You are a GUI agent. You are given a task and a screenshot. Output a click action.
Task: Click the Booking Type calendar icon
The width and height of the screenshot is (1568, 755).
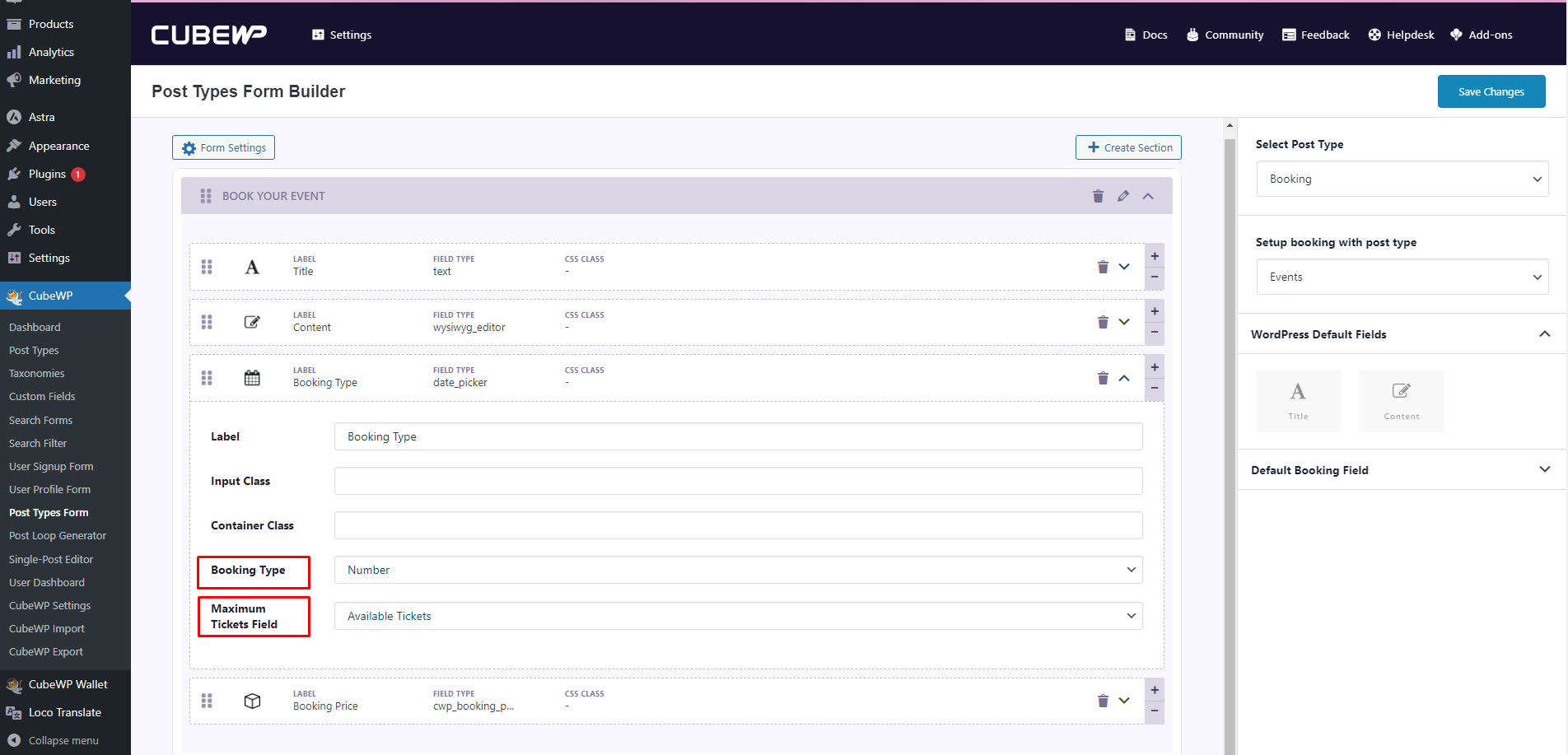click(x=252, y=378)
